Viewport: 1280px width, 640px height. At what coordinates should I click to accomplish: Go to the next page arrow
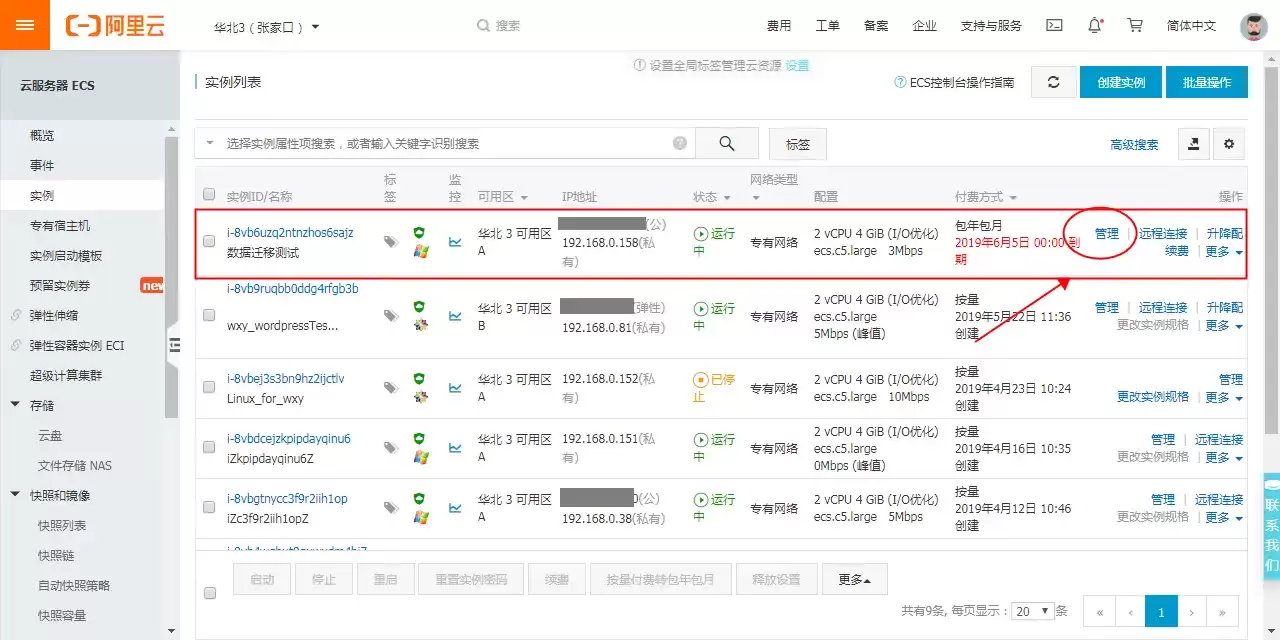click(1191, 611)
